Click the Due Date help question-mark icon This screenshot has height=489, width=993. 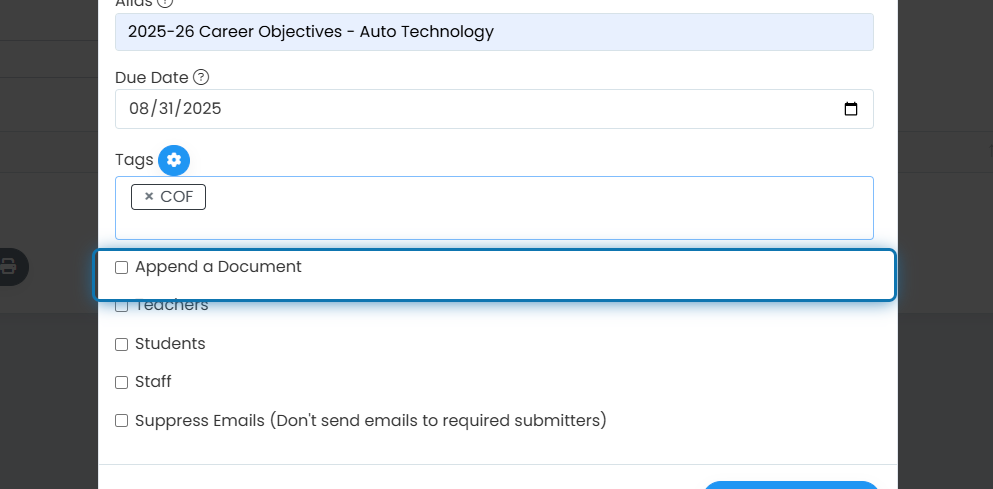(201, 77)
